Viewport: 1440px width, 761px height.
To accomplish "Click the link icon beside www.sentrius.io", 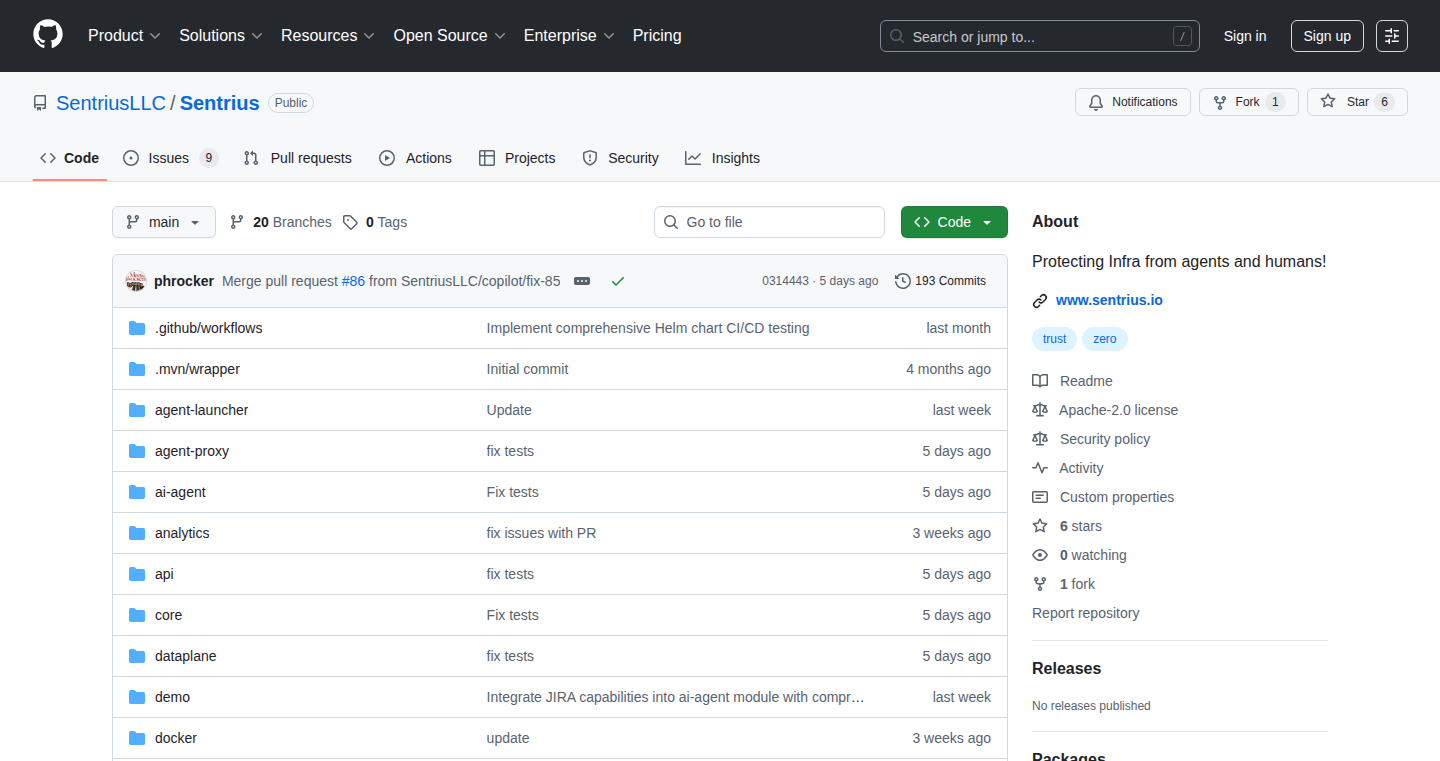I will pyautogui.click(x=1040, y=300).
